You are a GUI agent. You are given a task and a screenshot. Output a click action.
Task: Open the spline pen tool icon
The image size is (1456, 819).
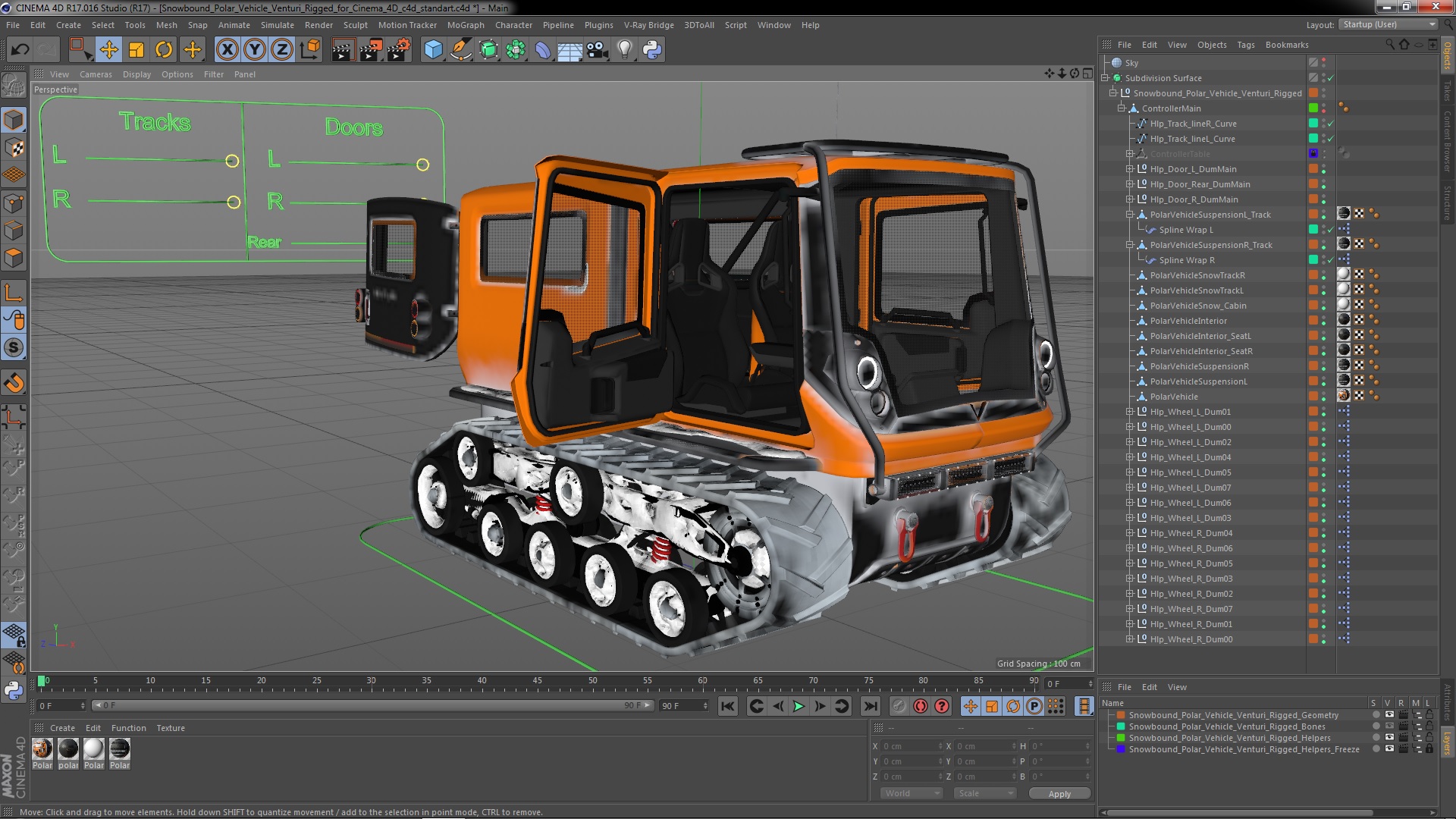(460, 50)
